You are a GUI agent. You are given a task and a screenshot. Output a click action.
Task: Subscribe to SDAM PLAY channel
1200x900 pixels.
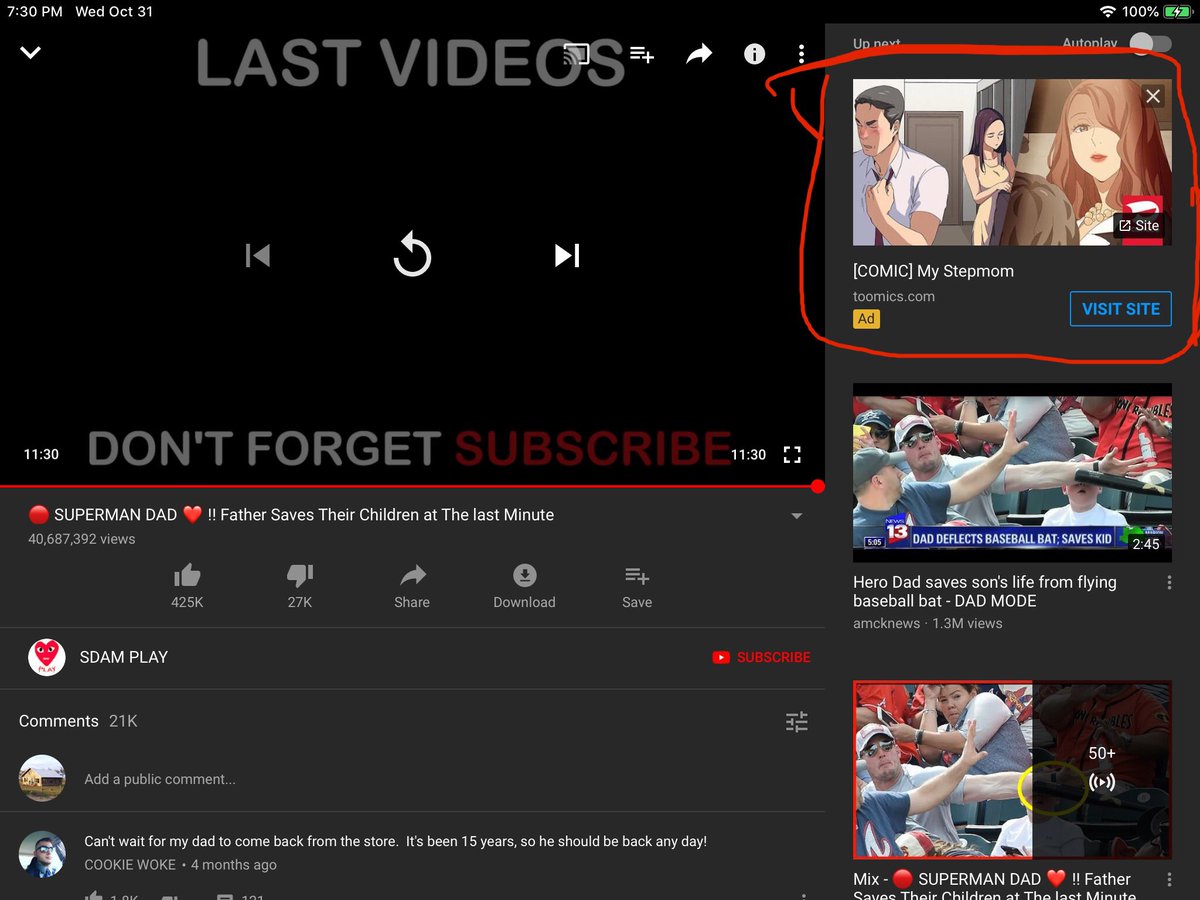(761, 657)
